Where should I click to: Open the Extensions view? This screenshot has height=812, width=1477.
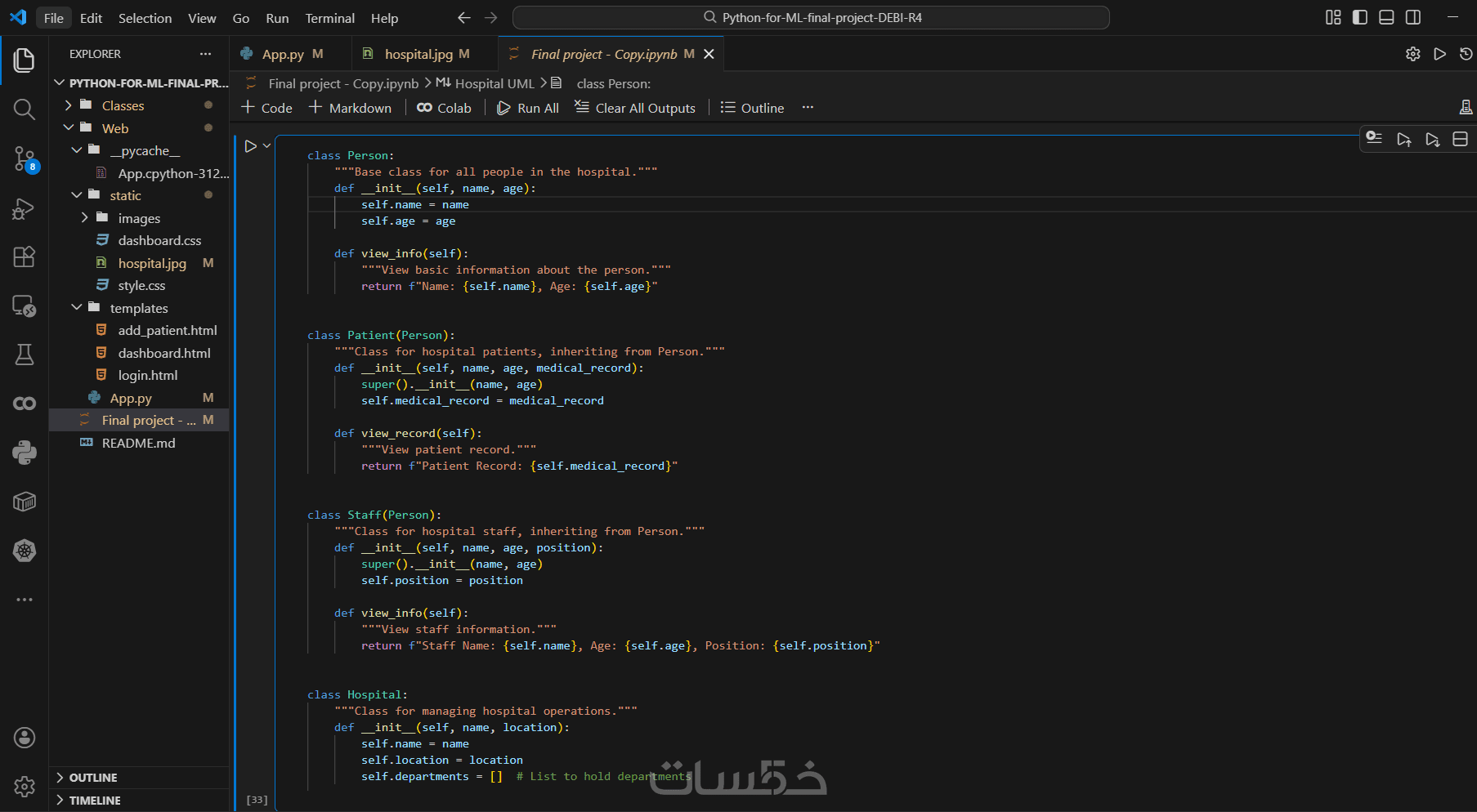pyautogui.click(x=25, y=257)
